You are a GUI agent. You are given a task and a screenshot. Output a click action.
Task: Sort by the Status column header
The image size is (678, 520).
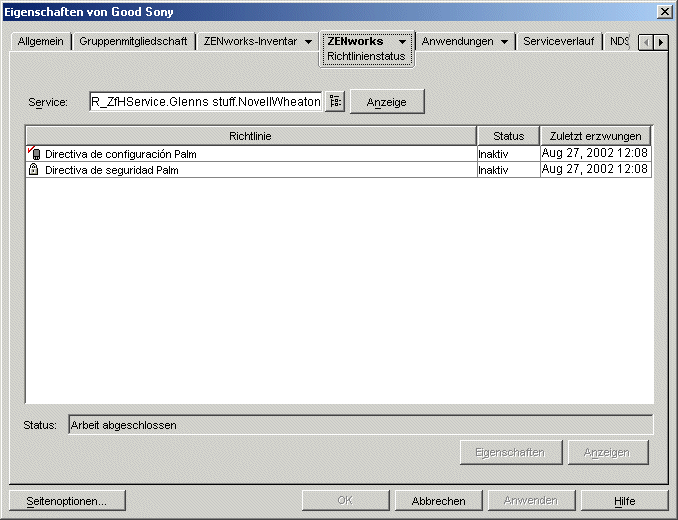(508, 136)
